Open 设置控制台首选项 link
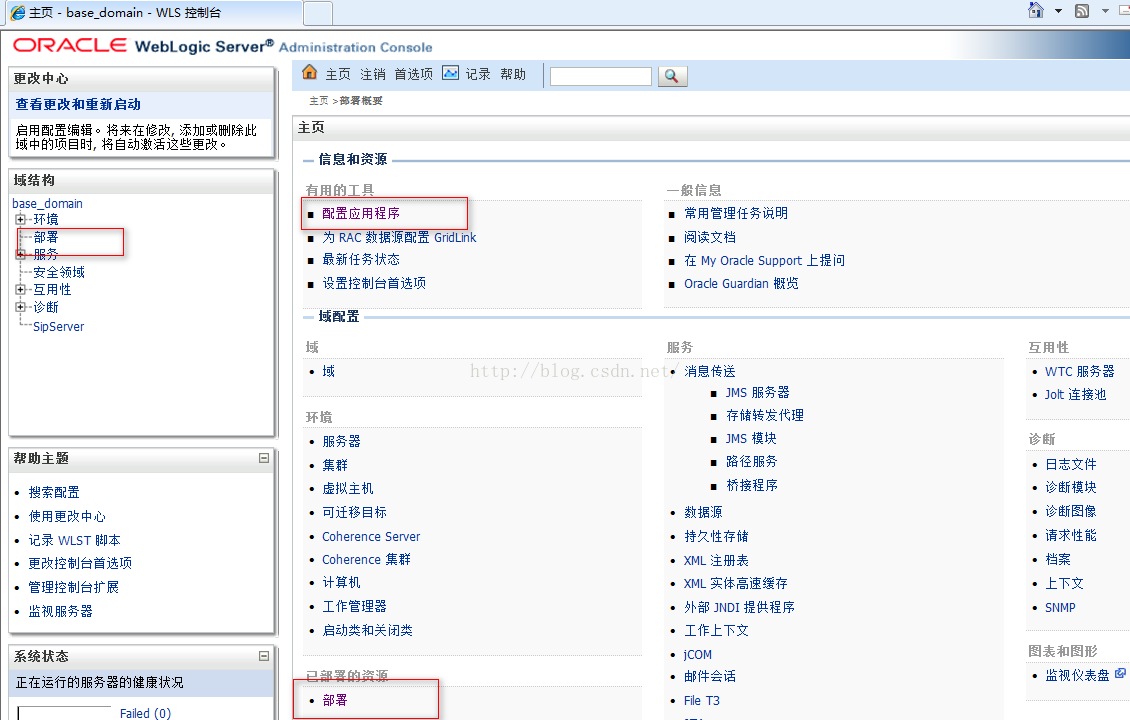The width and height of the screenshot is (1130, 720). (x=374, y=283)
